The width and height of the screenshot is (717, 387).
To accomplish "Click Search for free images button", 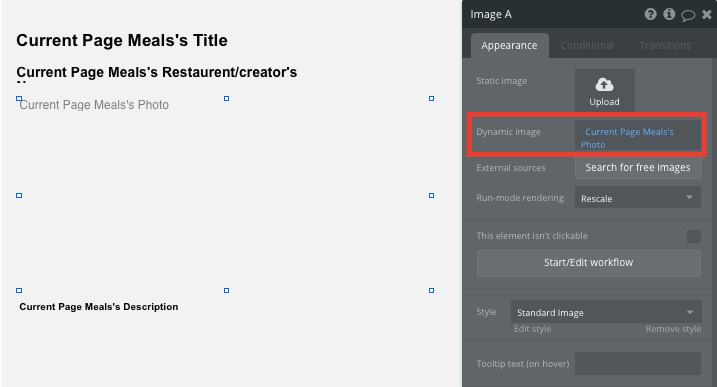I will point(637,167).
